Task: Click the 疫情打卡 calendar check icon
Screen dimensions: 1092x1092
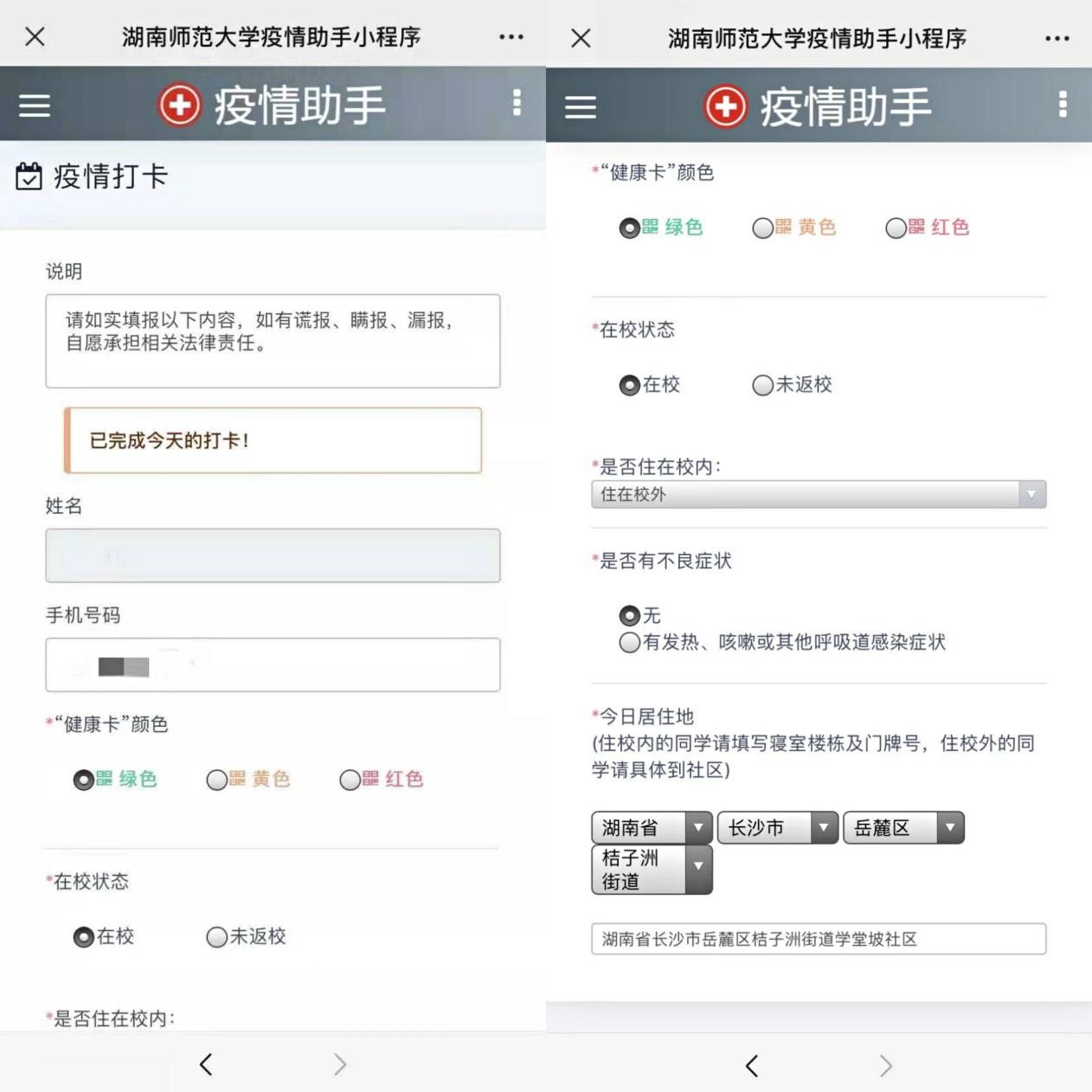Action: (29, 177)
